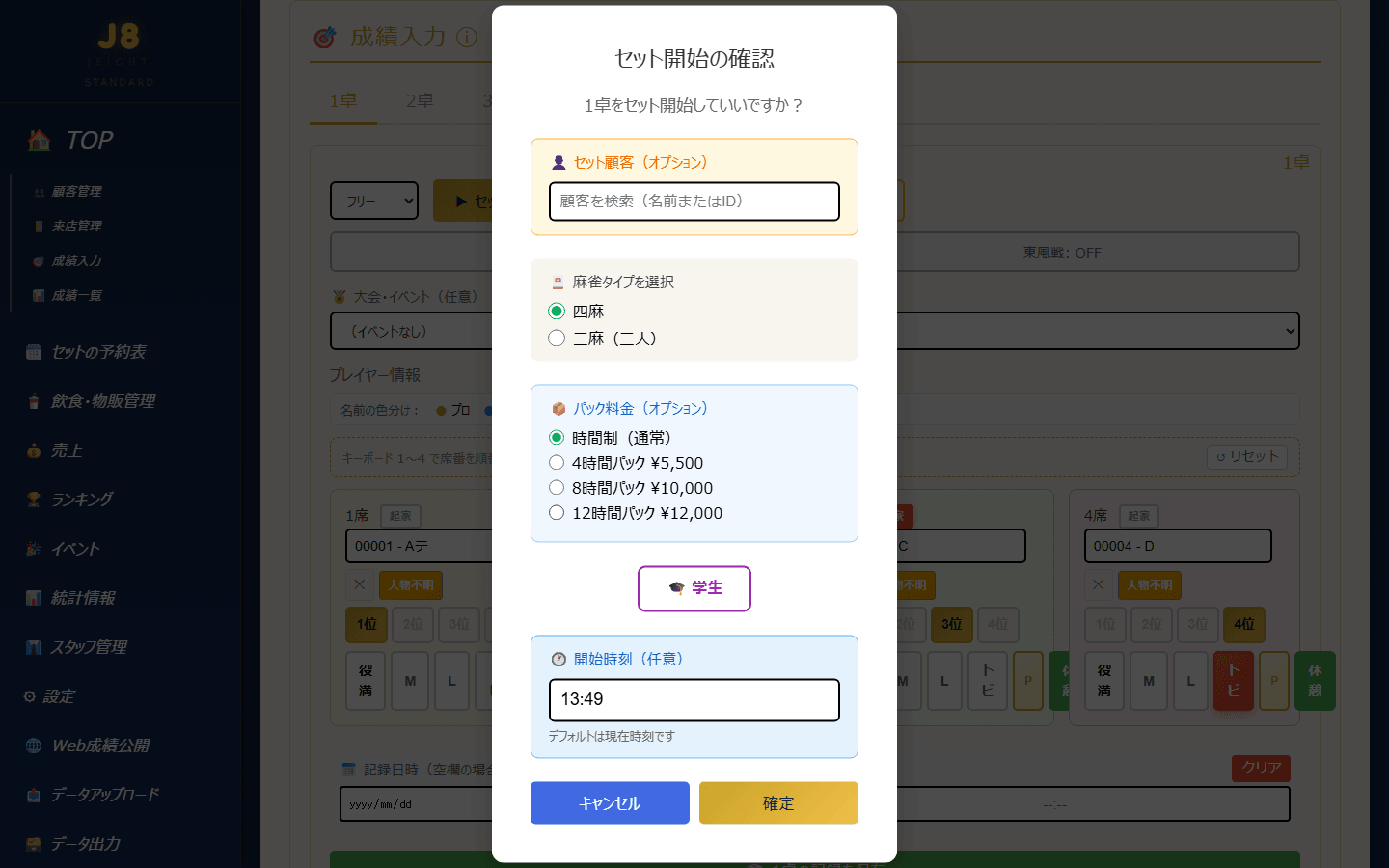Open the 大会・イベント dropdown arrow
The image size is (1389, 868).
pyautogui.click(x=1290, y=331)
